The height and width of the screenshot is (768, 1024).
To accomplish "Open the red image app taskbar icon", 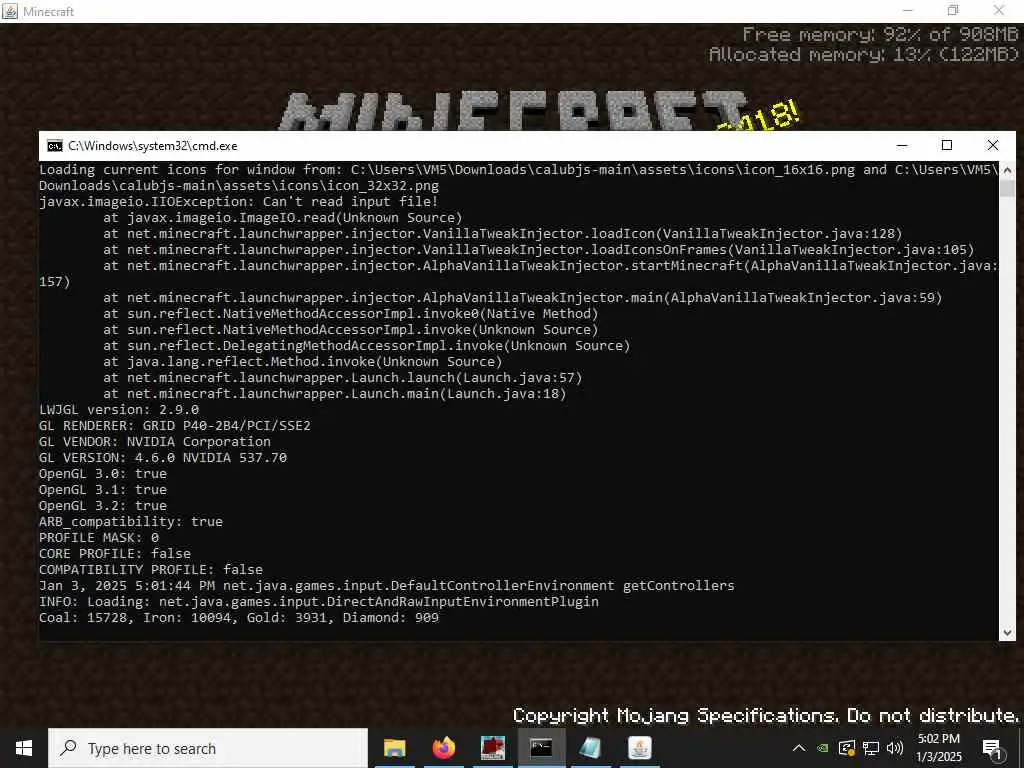I will coord(492,748).
